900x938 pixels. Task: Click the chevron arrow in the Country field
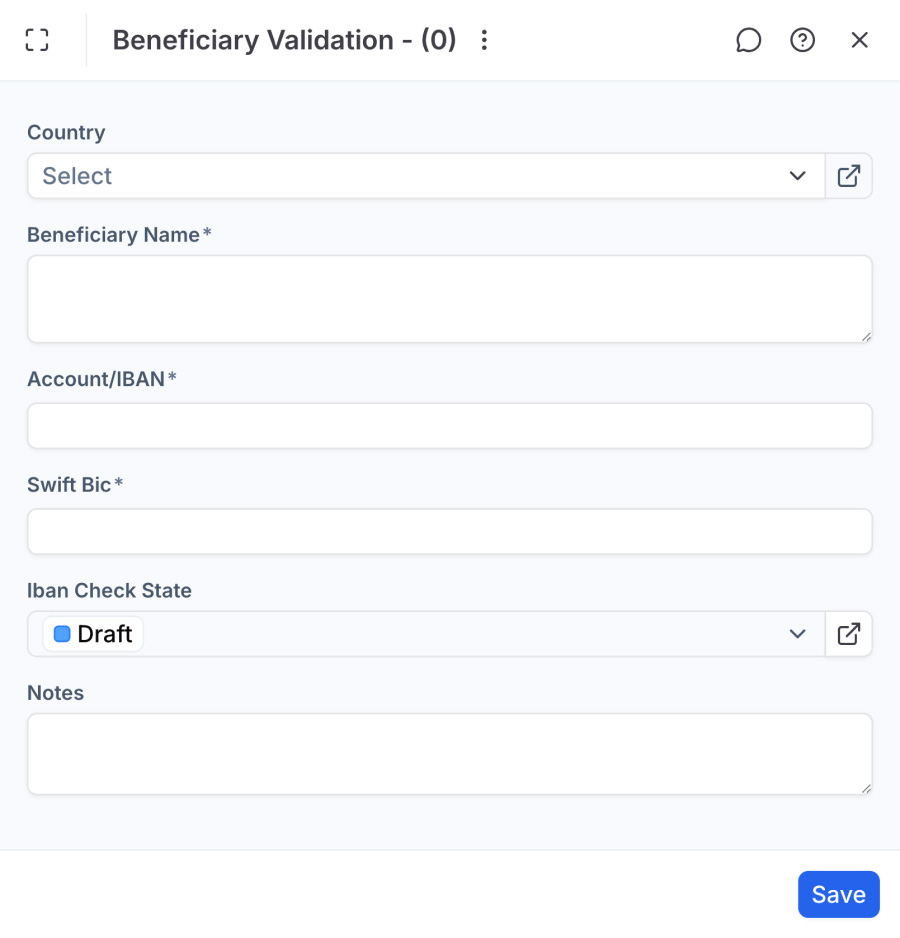pyautogui.click(x=797, y=175)
